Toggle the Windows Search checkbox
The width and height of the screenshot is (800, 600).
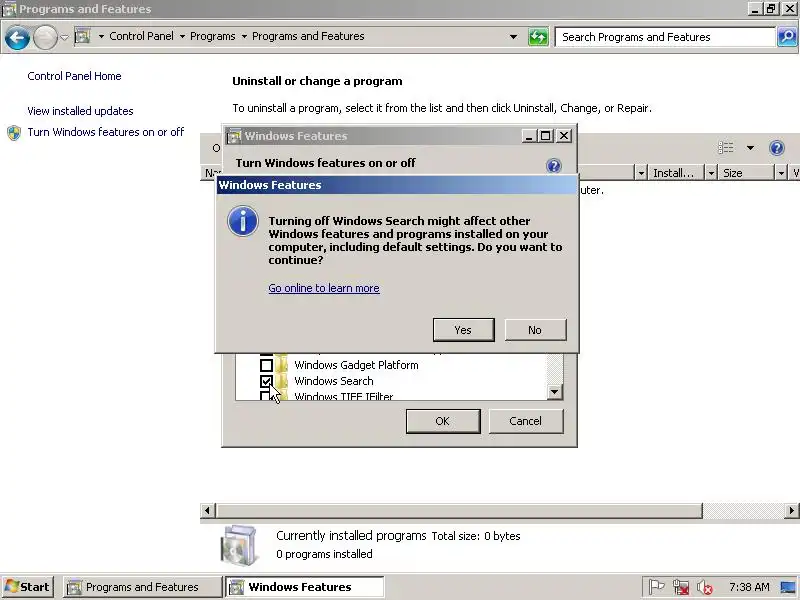click(x=266, y=381)
